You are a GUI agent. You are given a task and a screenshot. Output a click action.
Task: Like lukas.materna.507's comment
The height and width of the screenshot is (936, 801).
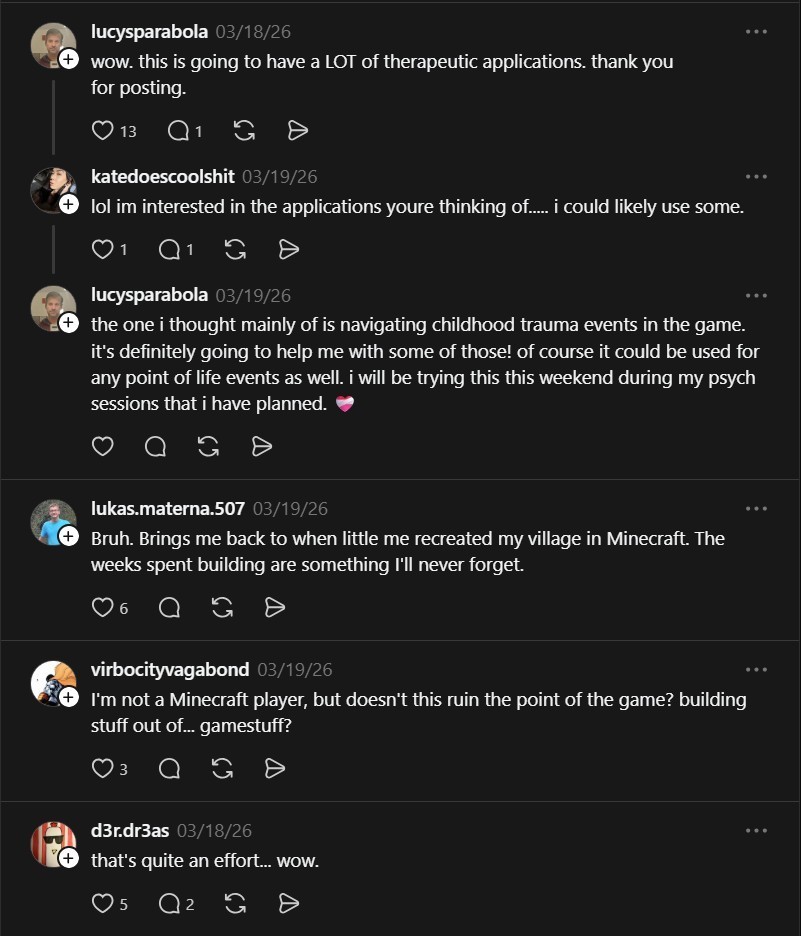[103, 607]
